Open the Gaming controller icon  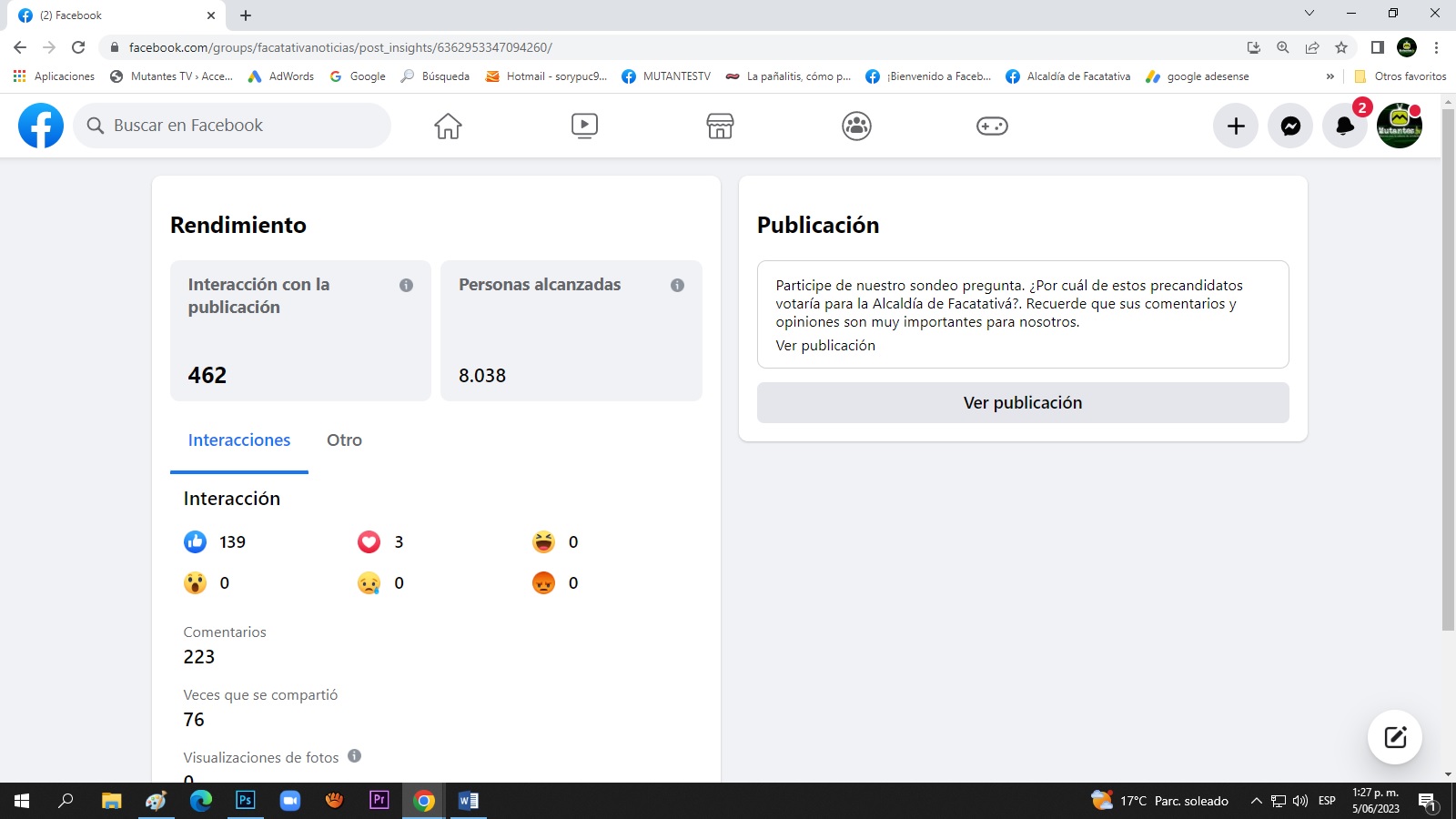992,126
